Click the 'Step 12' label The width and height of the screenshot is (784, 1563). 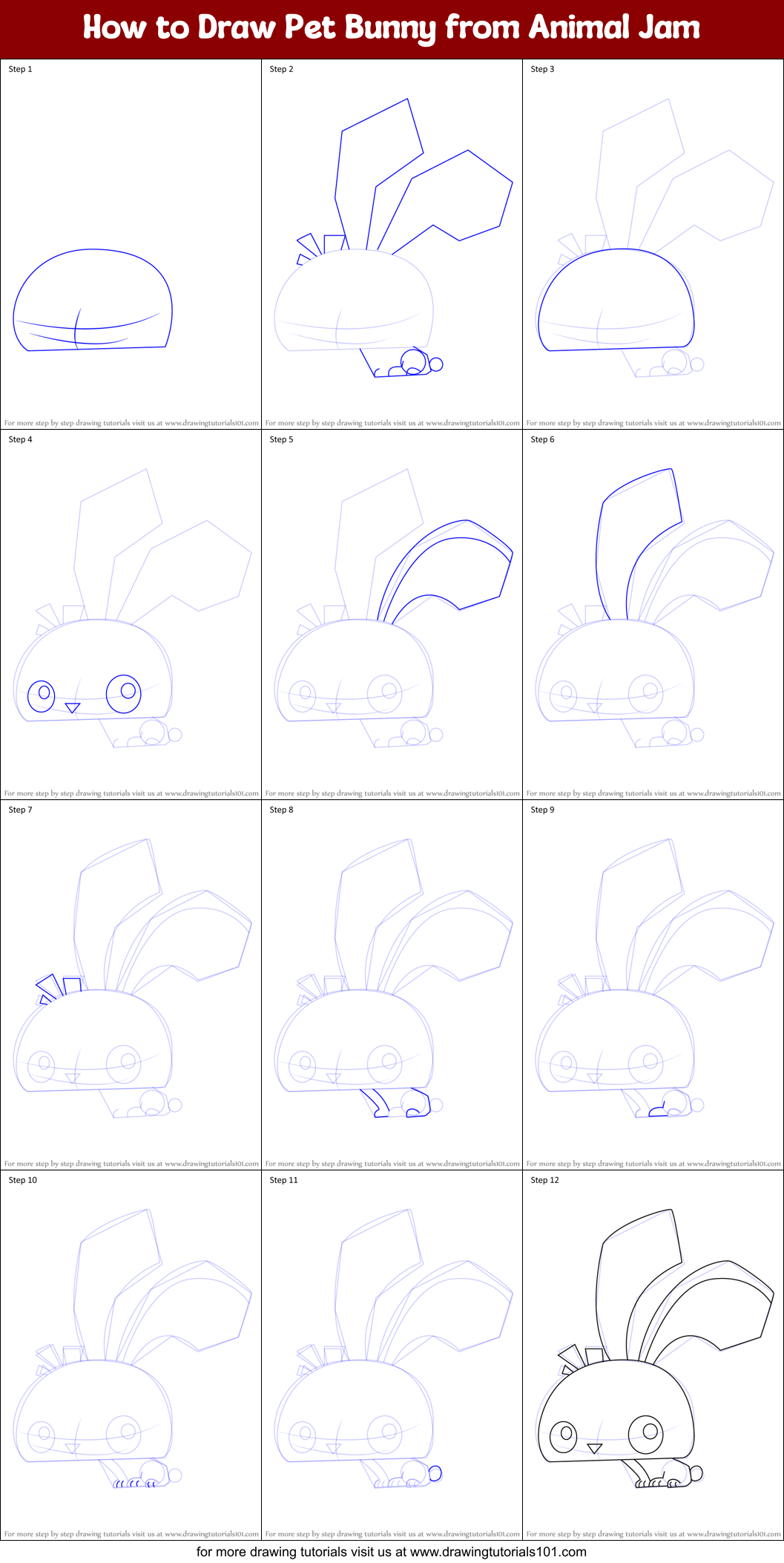[x=545, y=1180]
